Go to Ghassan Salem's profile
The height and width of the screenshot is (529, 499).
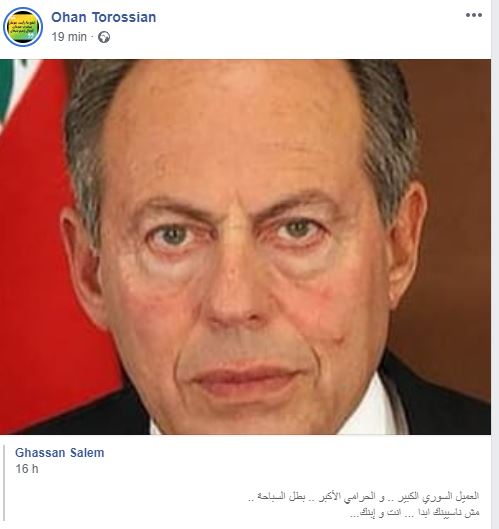(x=60, y=453)
